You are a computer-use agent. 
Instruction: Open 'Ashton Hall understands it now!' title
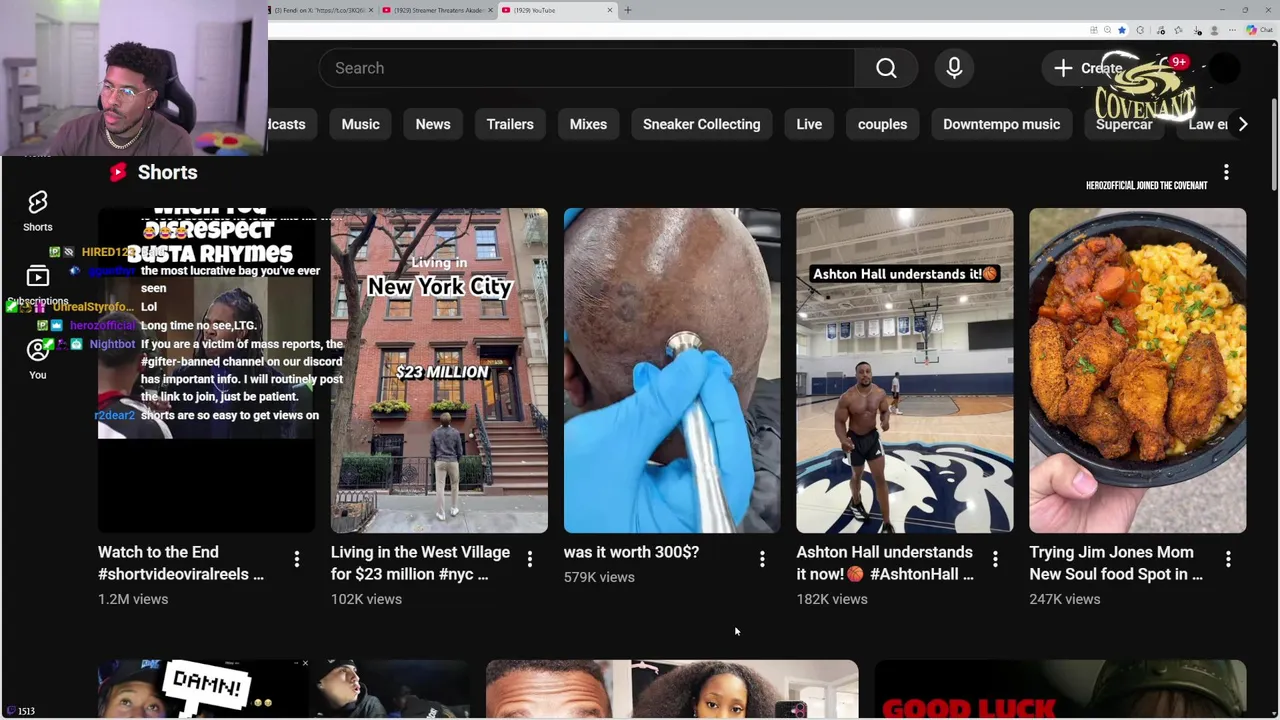(x=885, y=563)
